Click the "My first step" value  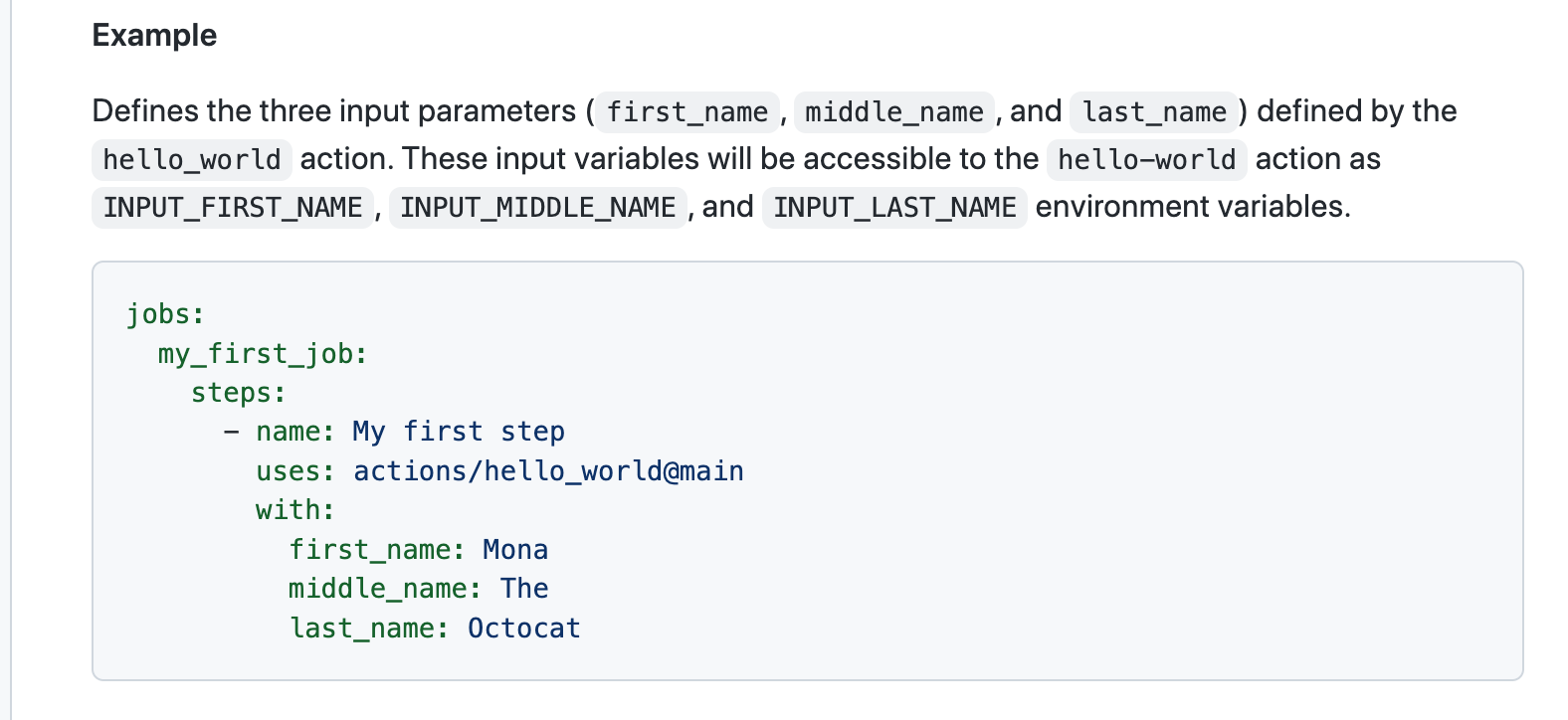[459, 432]
